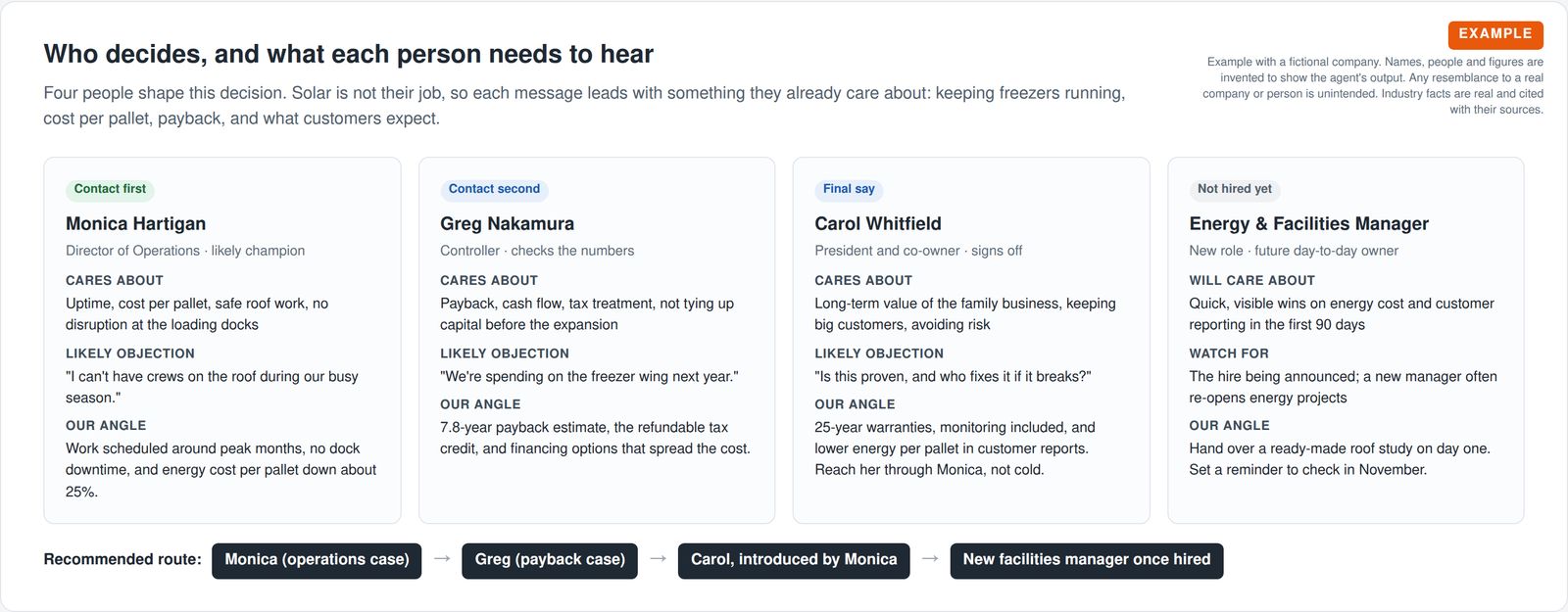The width and height of the screenshot is (1568, 612).
Task: Click the Watch For label
Action: (x=1229, y=353)
